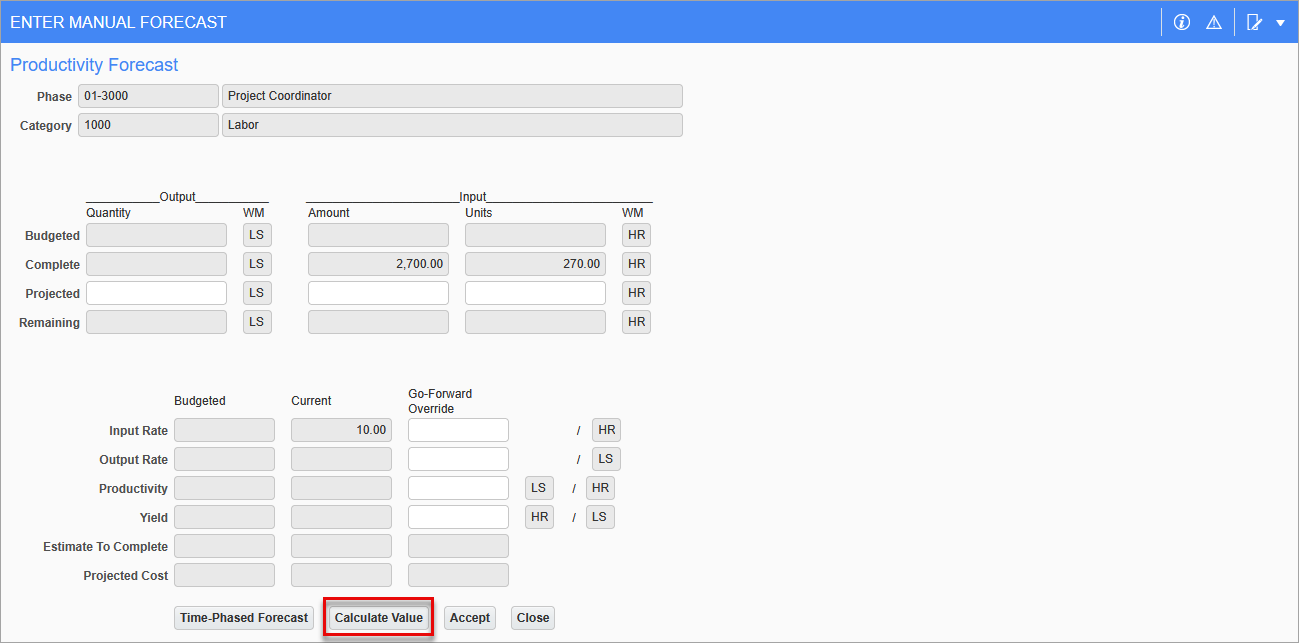The width and height of the screenshot is (1299, 643).
Task: Toggle the LS unit on the Productivity row
Action: [x=539, y=487]
